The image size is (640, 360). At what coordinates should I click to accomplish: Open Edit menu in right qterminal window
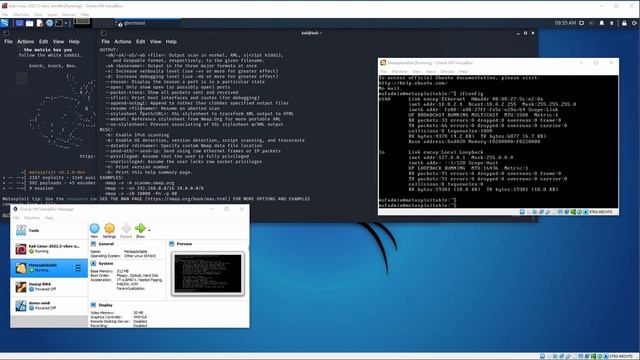coord(140,42)
